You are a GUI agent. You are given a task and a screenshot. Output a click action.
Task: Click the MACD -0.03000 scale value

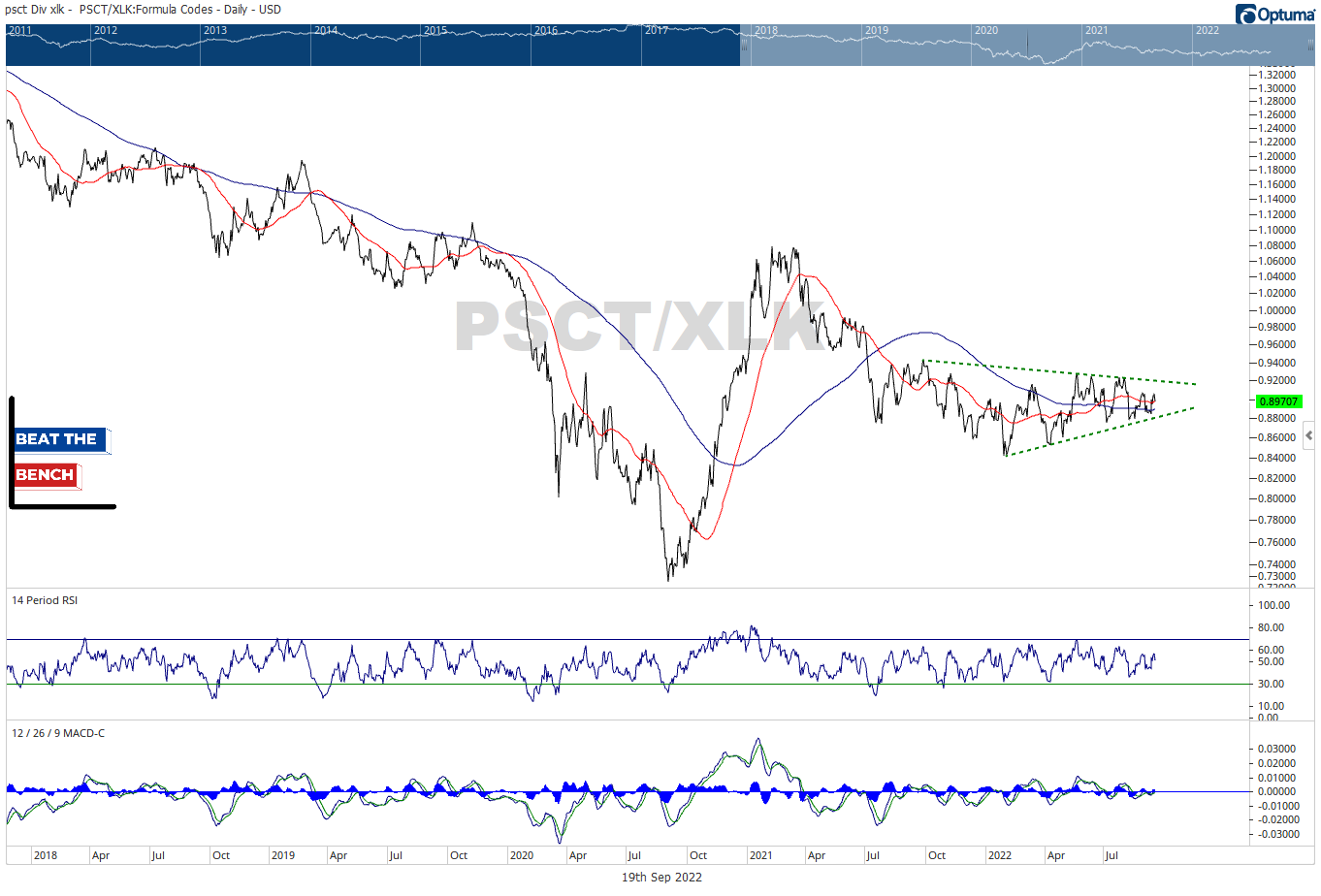tap(1276, 834)
